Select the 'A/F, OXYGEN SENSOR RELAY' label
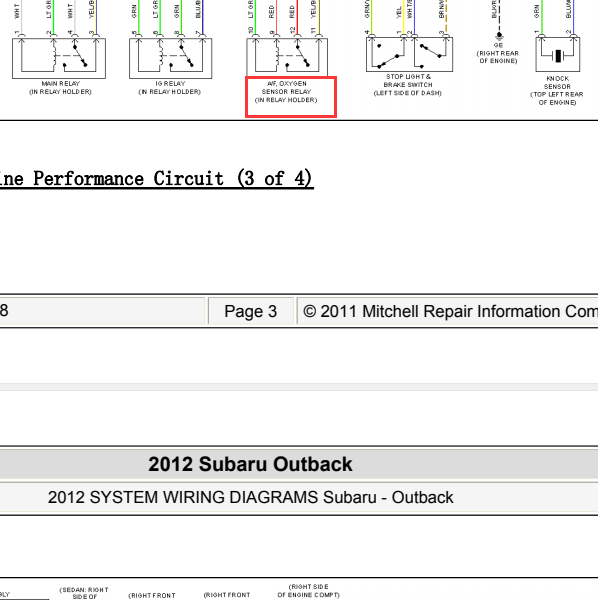Image resolution: width=598 pixels, height=600 pixels. click(x=287, y=88)
